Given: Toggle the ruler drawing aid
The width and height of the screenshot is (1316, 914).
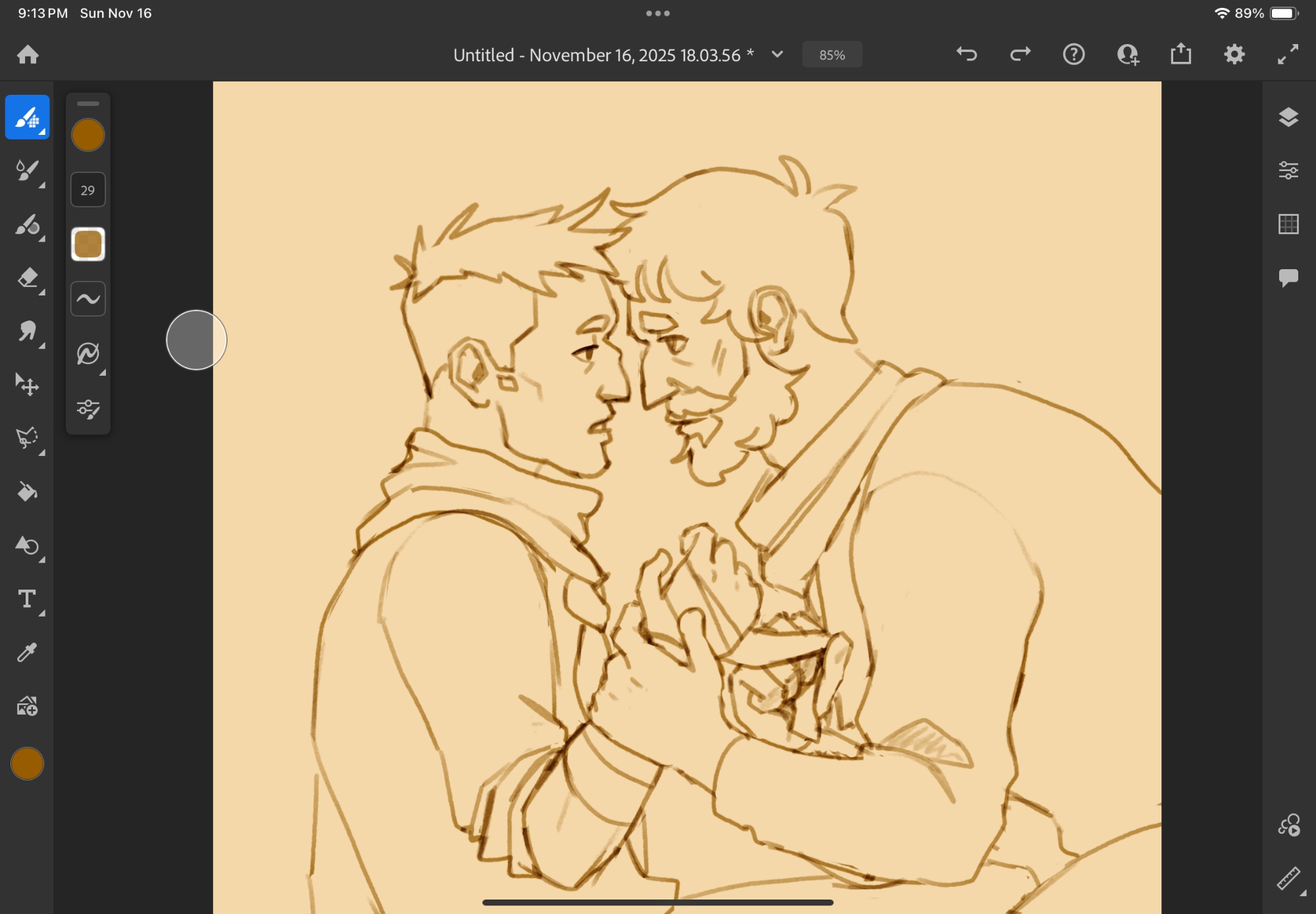Looking at the screenshot, I should coord(1288,878).
